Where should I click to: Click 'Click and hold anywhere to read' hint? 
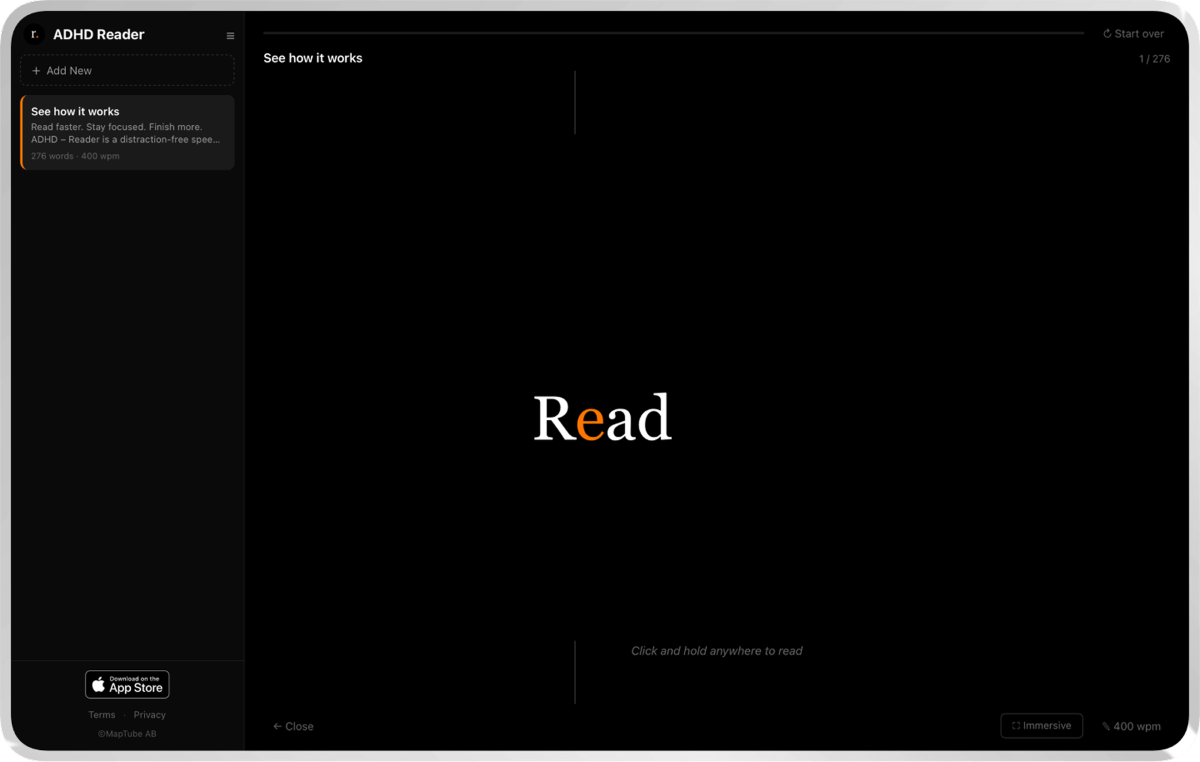[717, 651]
